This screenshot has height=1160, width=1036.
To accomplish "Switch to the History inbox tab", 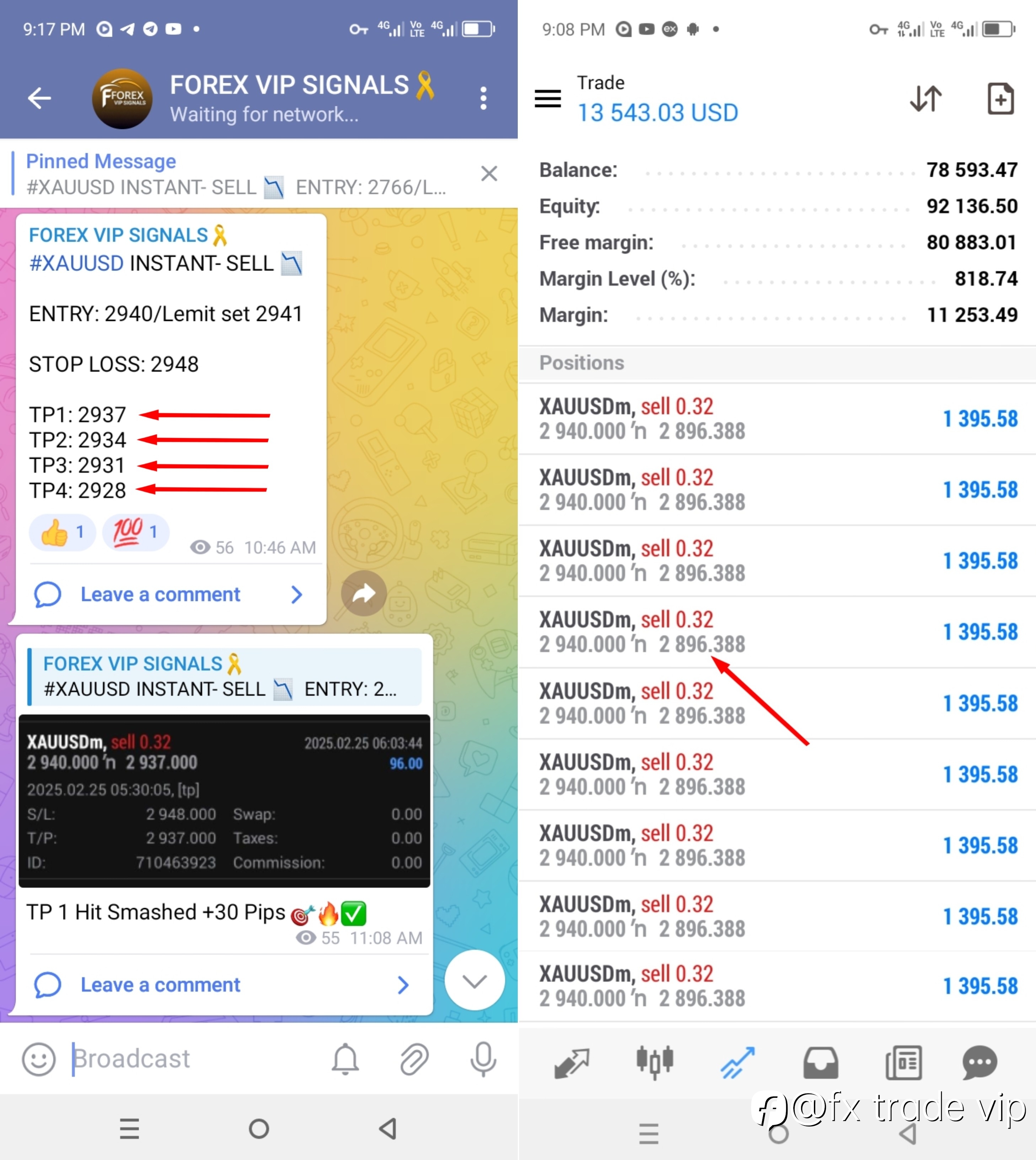I will pyautogui.click(x=820, y=1062).
